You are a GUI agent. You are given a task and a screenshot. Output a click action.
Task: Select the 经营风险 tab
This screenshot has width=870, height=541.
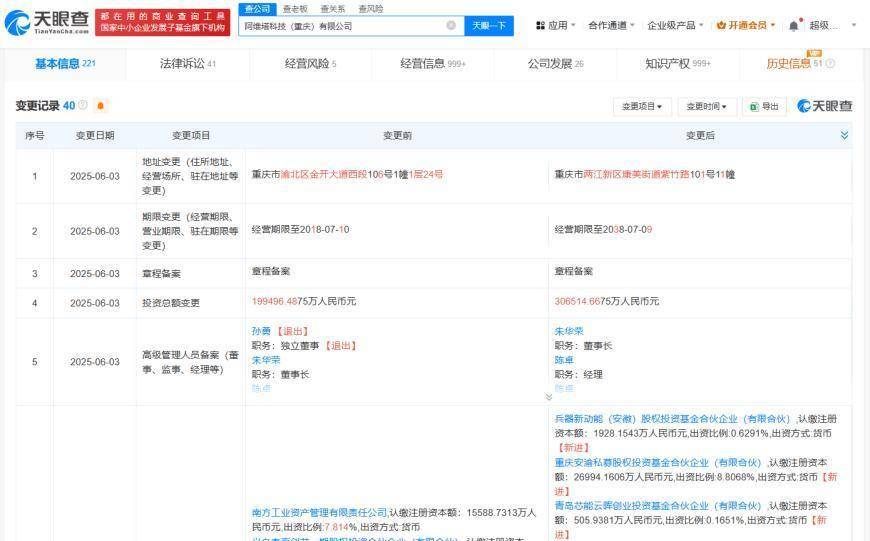310,64
